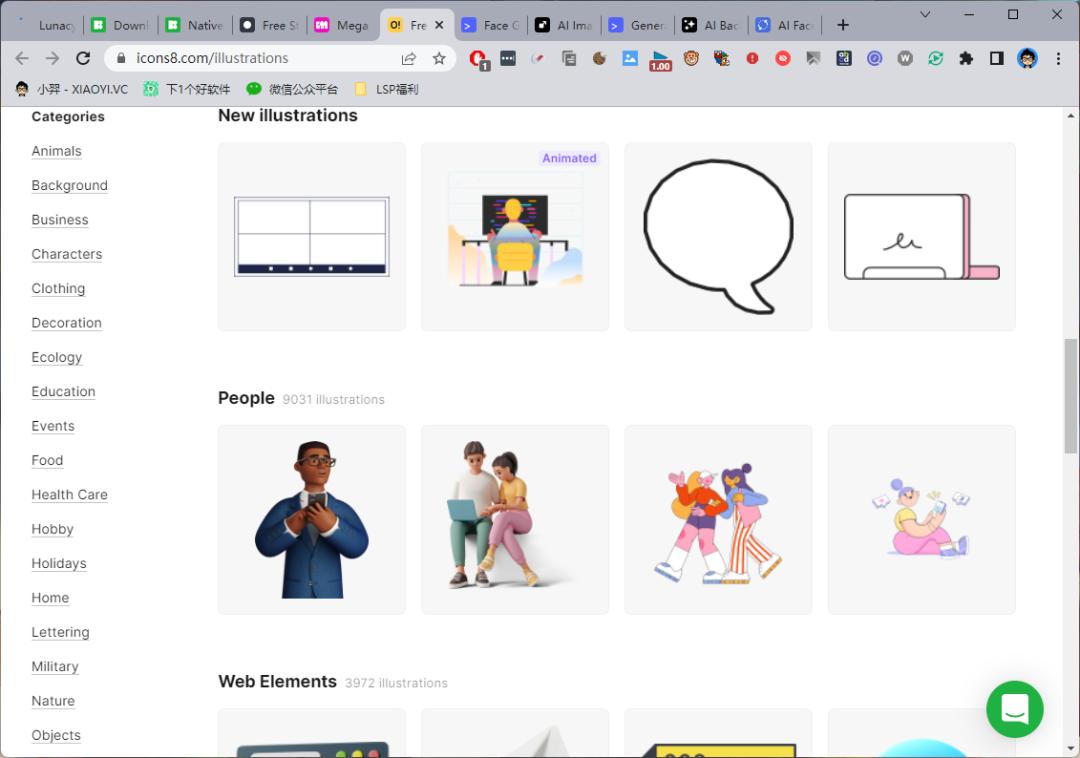Screen dimensions: 1080x758
Task: Click the bookmark star icon in address bar
Action: pos(439,58)
